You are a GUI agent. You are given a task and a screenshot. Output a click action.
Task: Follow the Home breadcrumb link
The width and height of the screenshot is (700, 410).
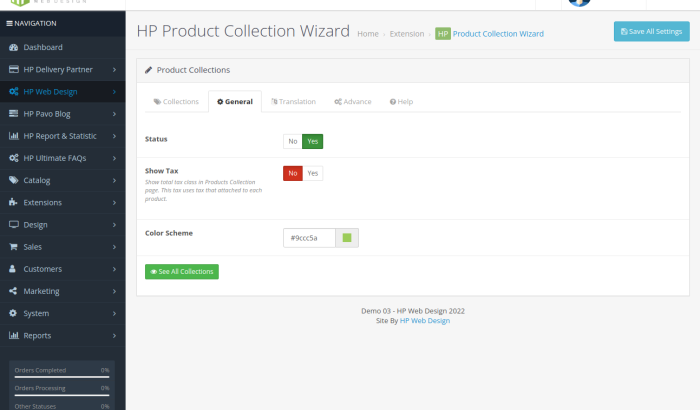tap(368, 34)
